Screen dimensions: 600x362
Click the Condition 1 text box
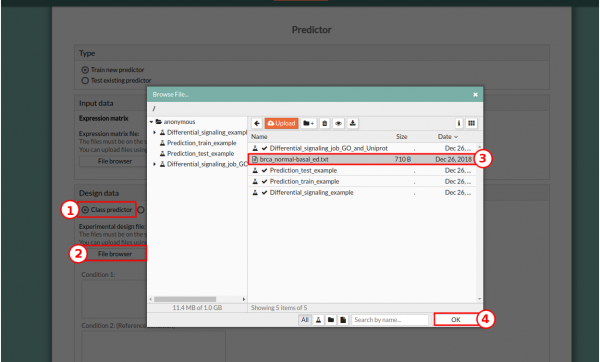point(114,298)
